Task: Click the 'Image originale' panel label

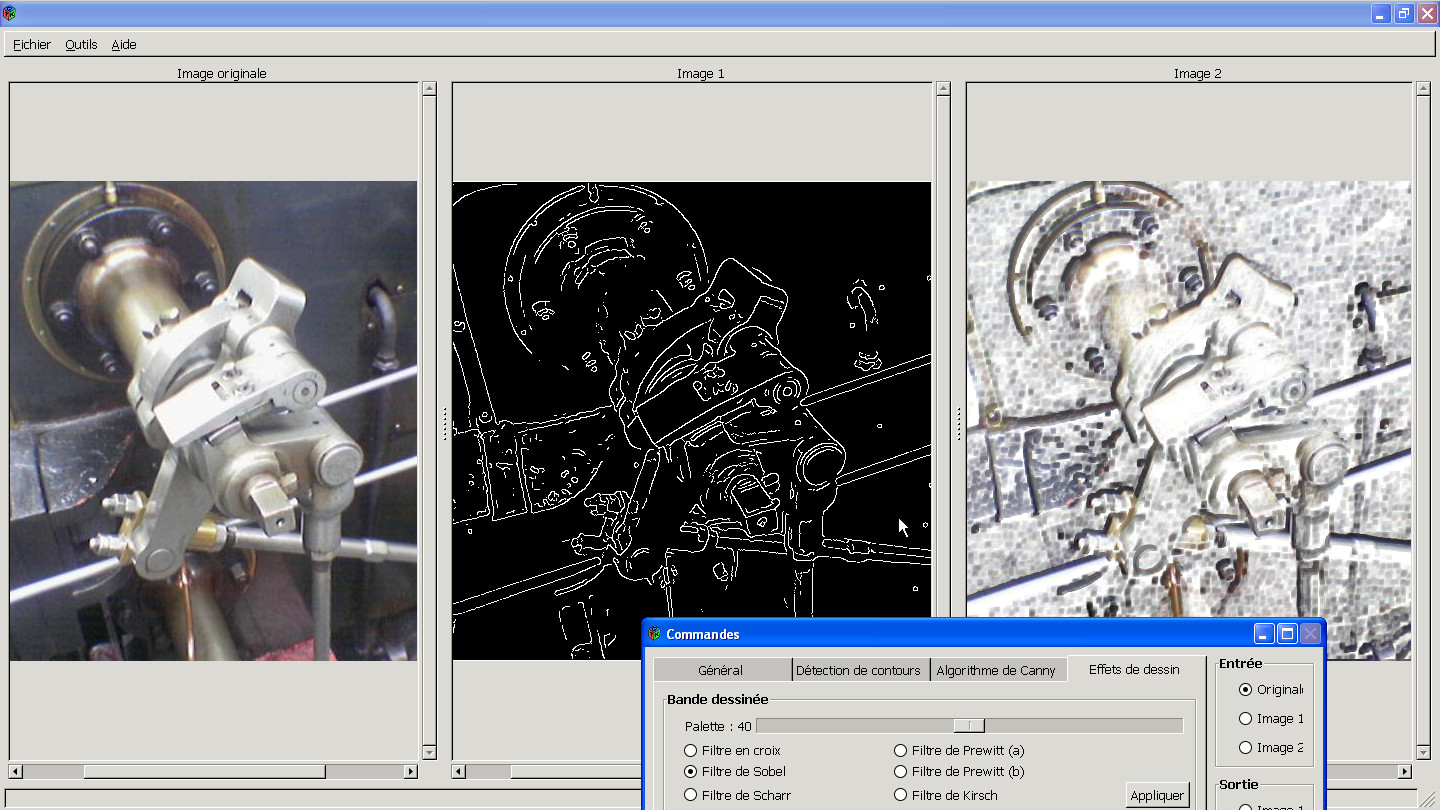Action: click(x=222, y=73)
